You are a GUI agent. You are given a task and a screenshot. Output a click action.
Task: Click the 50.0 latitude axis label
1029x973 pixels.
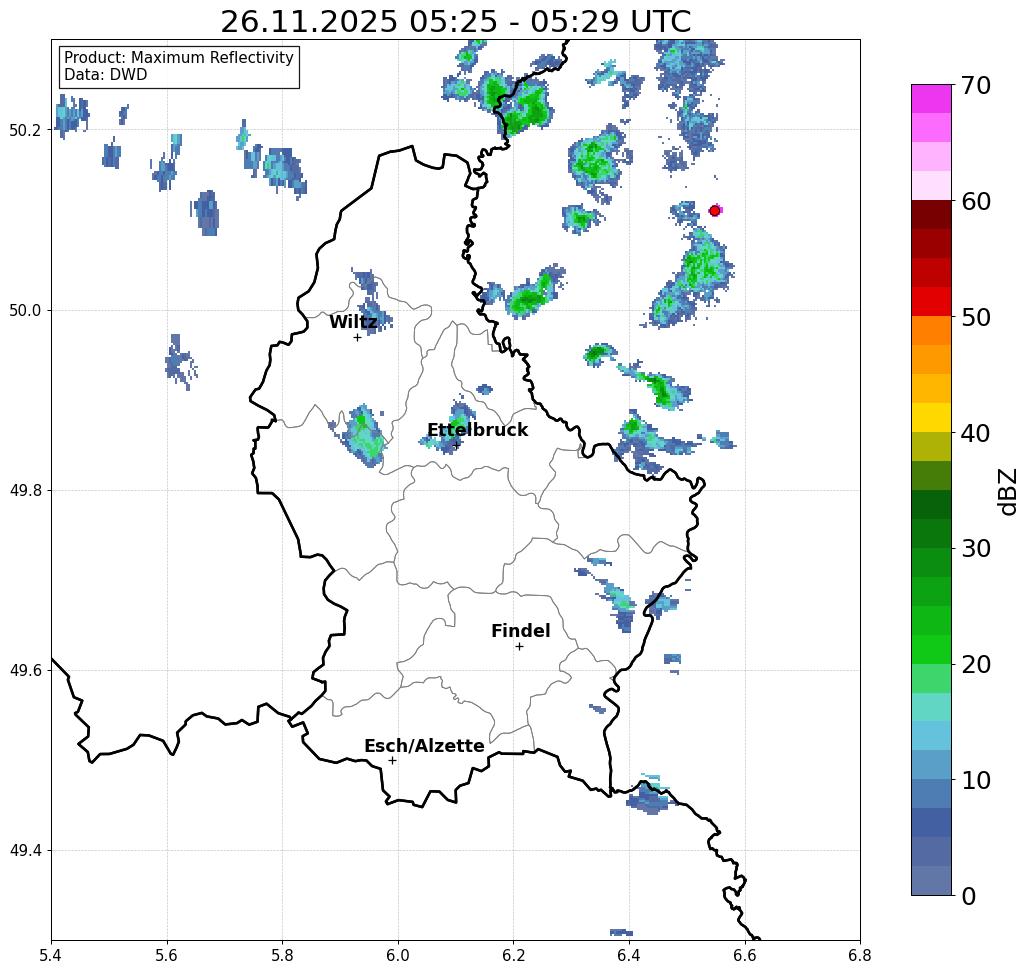click(24, 310)
